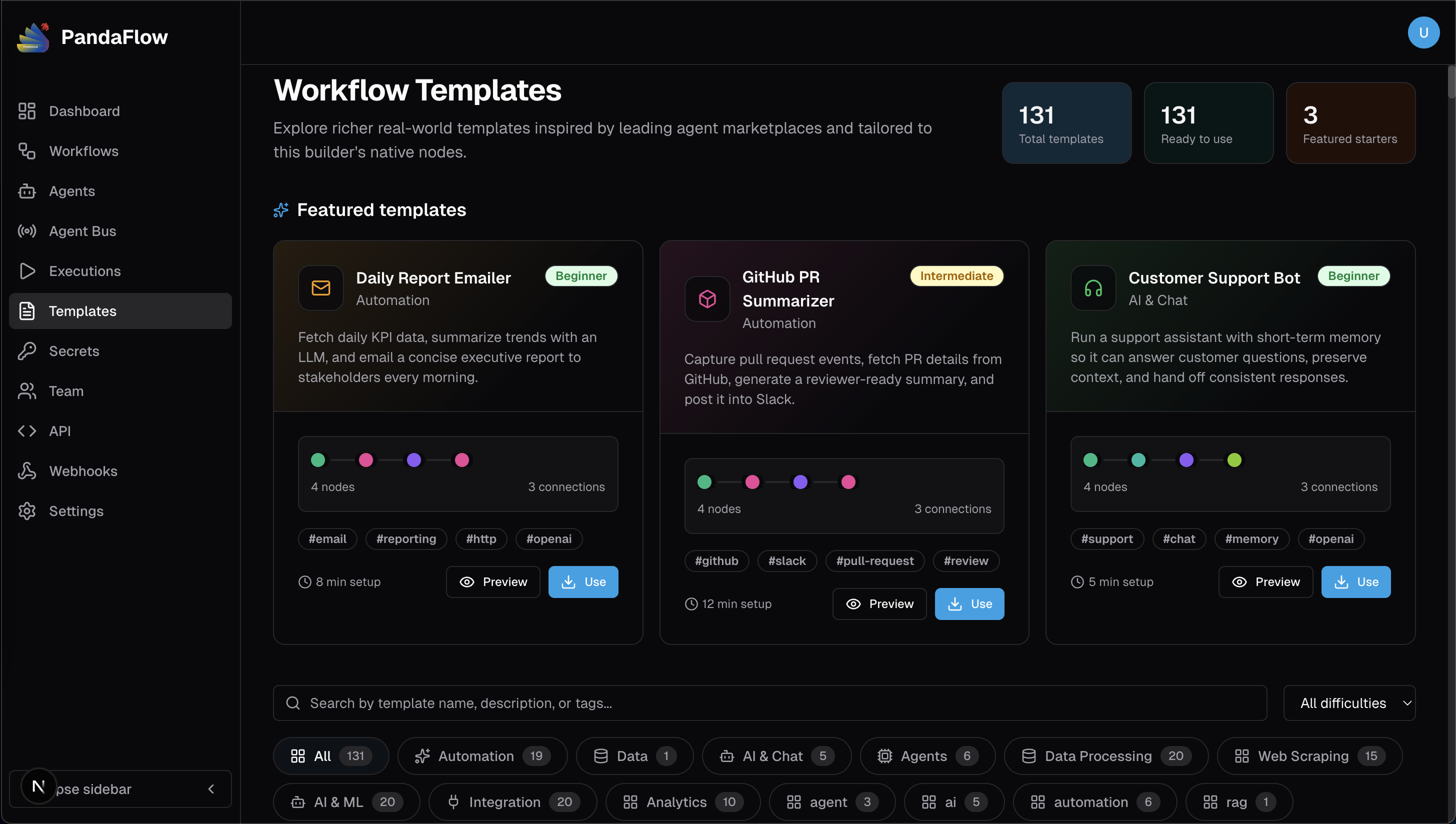Filter by rag 1 category
Image resolution: width=1456 pixels, height=824 pixels.
coord(1239,802)
